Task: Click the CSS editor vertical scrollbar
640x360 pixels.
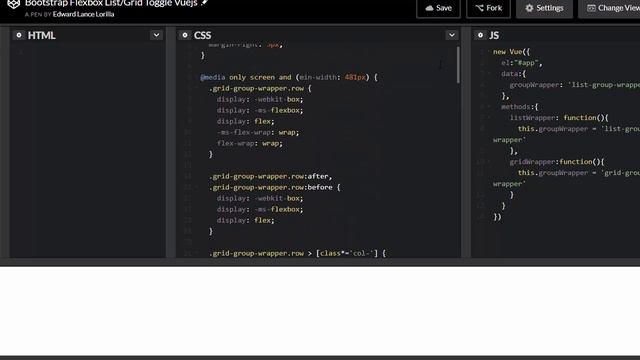Action: [x=458, y=64]
